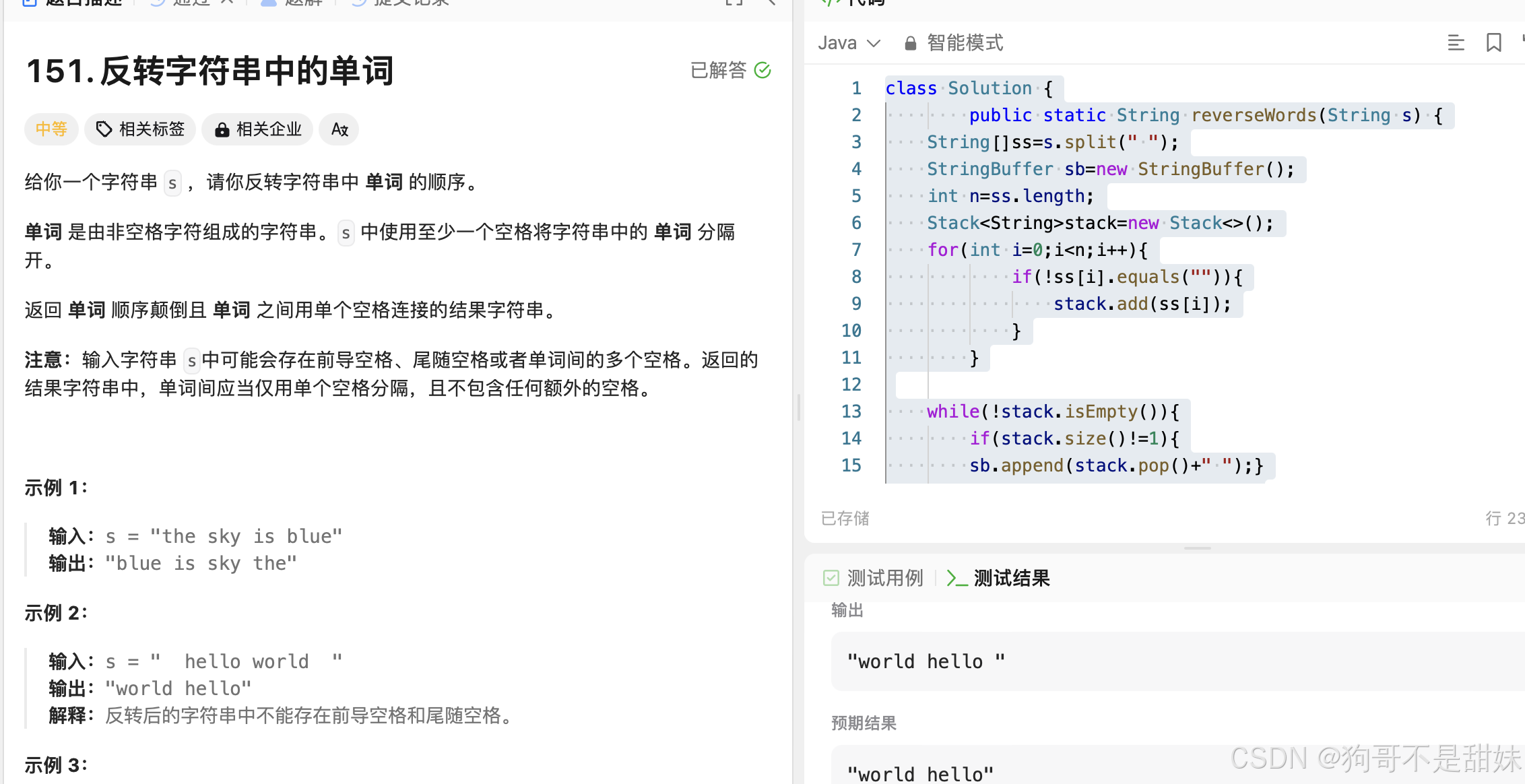
Task: Click the green checkbox icon beside 测试用例
Action: click(831, 578)
